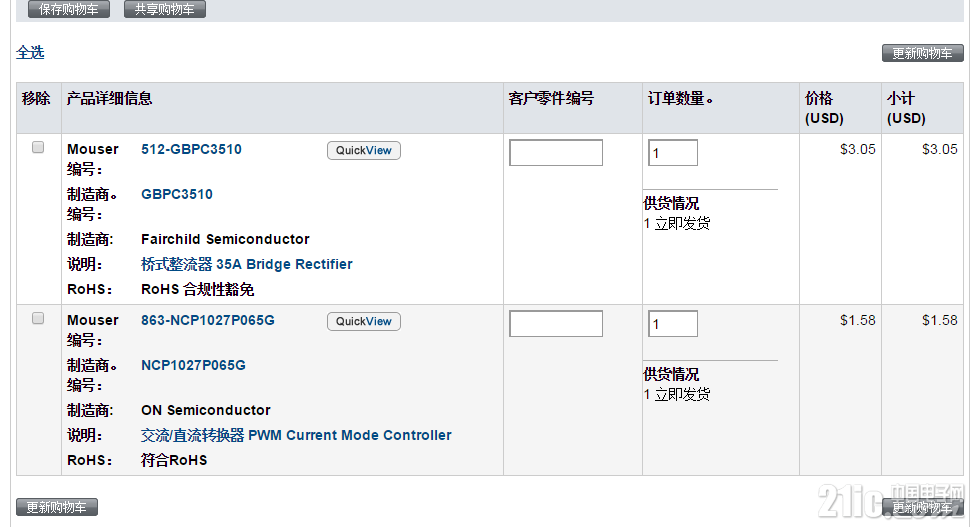Tick the remove checkbox for GBPC3510 item

click(x=38, y=147)
